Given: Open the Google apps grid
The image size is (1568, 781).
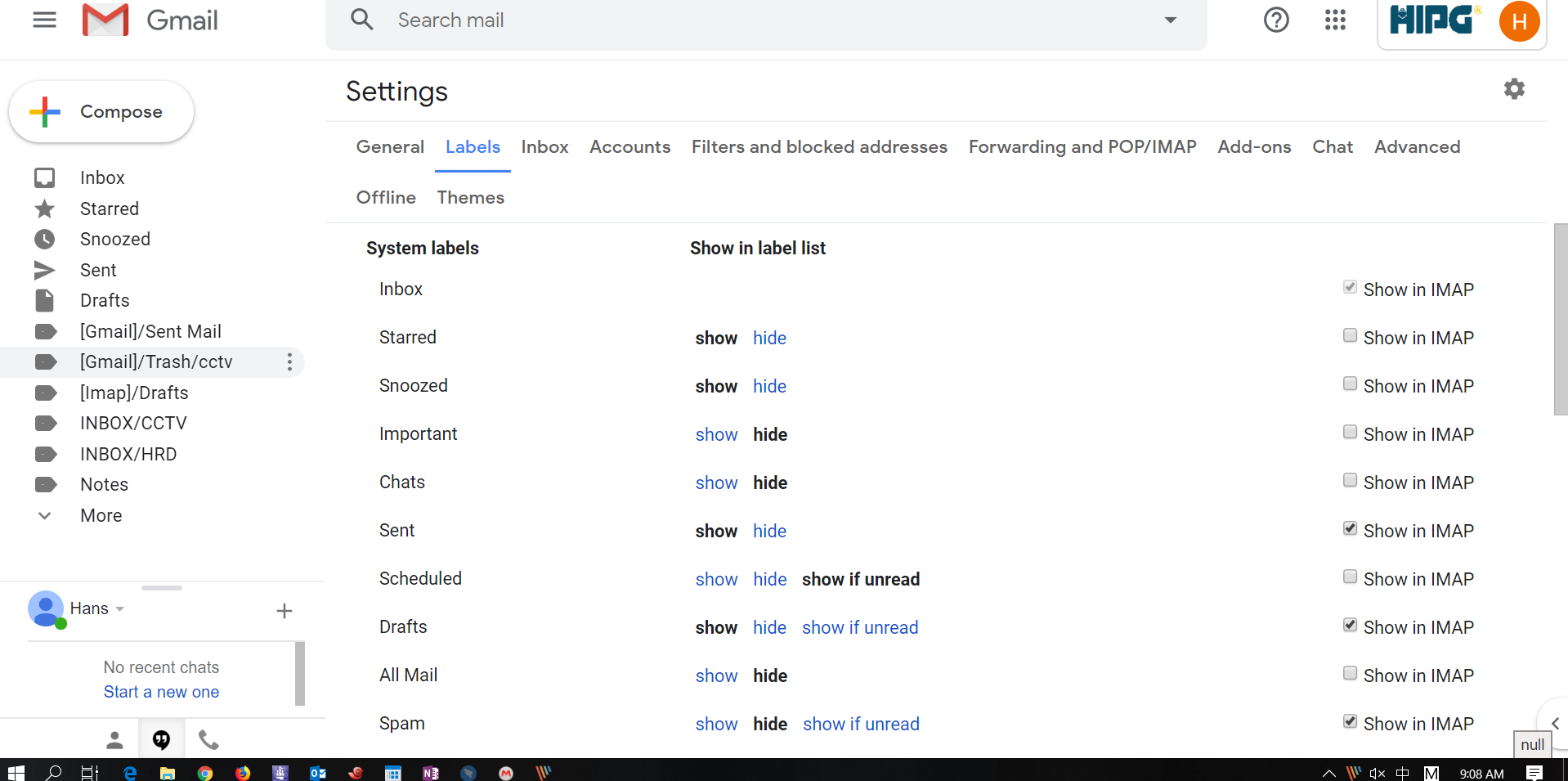Looking at the screenshot, I should (1335, 20).
